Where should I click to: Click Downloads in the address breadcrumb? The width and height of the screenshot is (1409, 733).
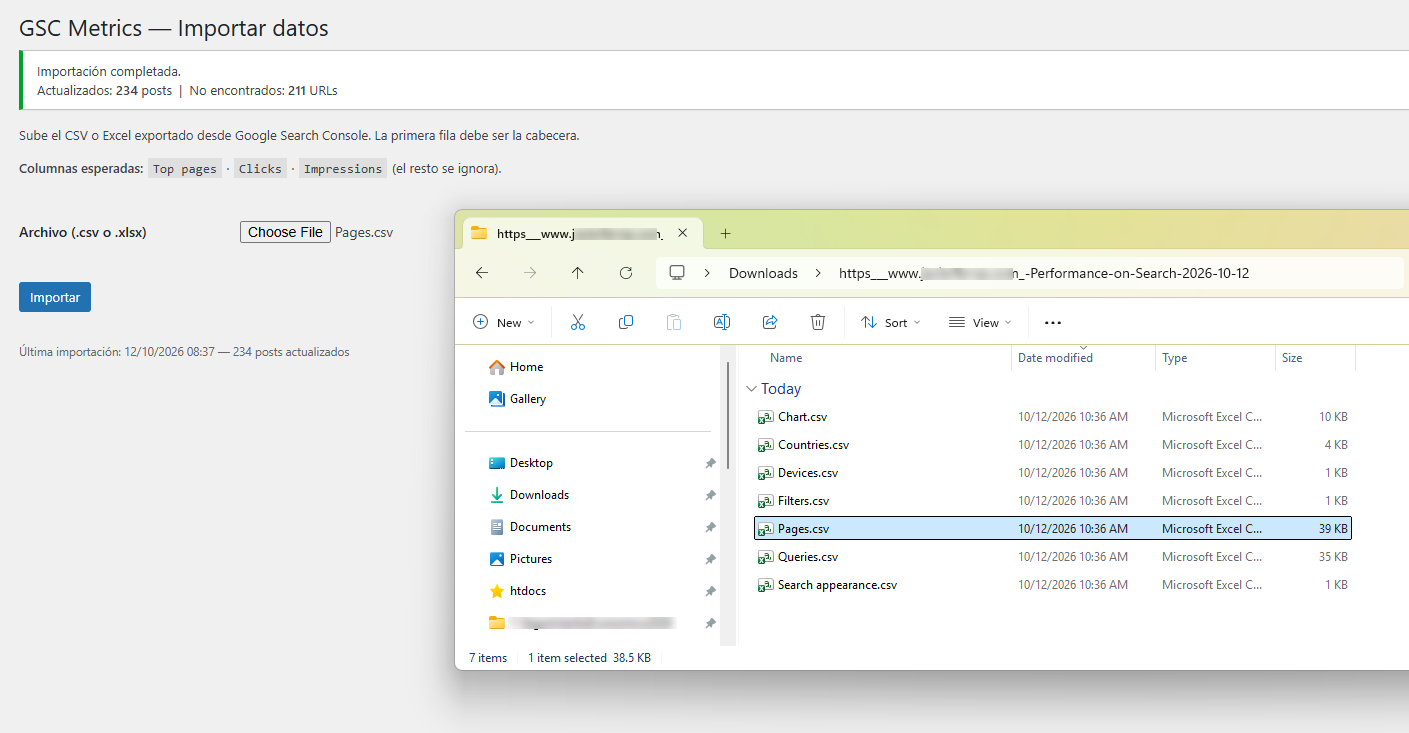[x=763, y=273]
